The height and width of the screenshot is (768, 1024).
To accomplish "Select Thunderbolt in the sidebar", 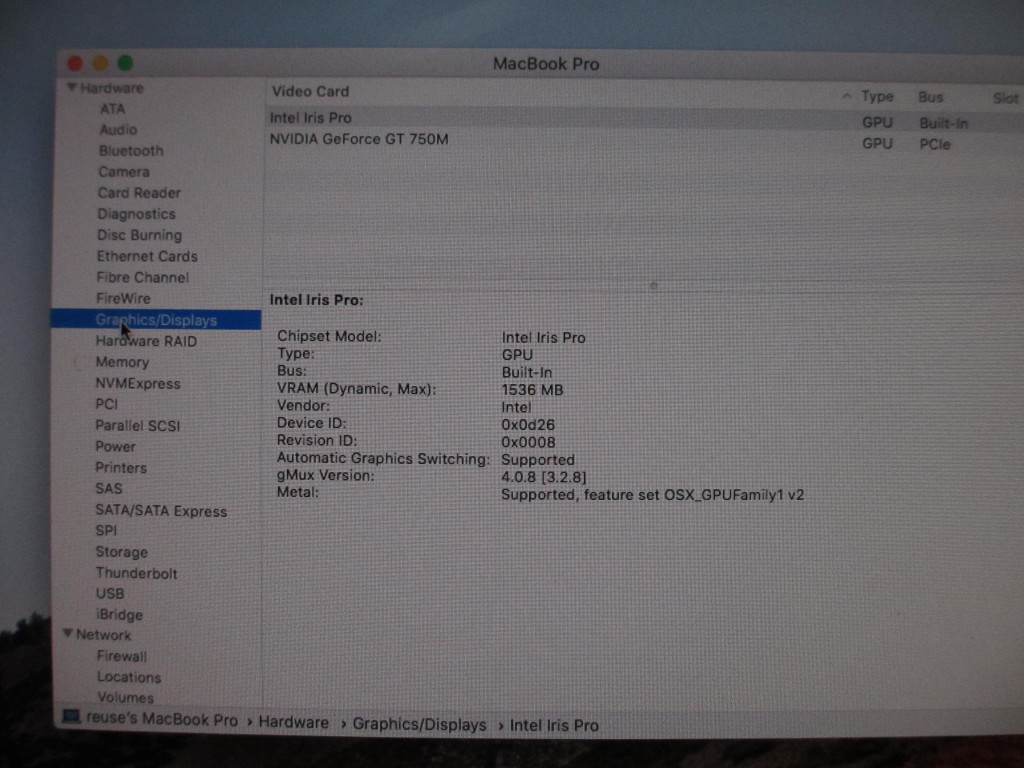I will [136, 573].
